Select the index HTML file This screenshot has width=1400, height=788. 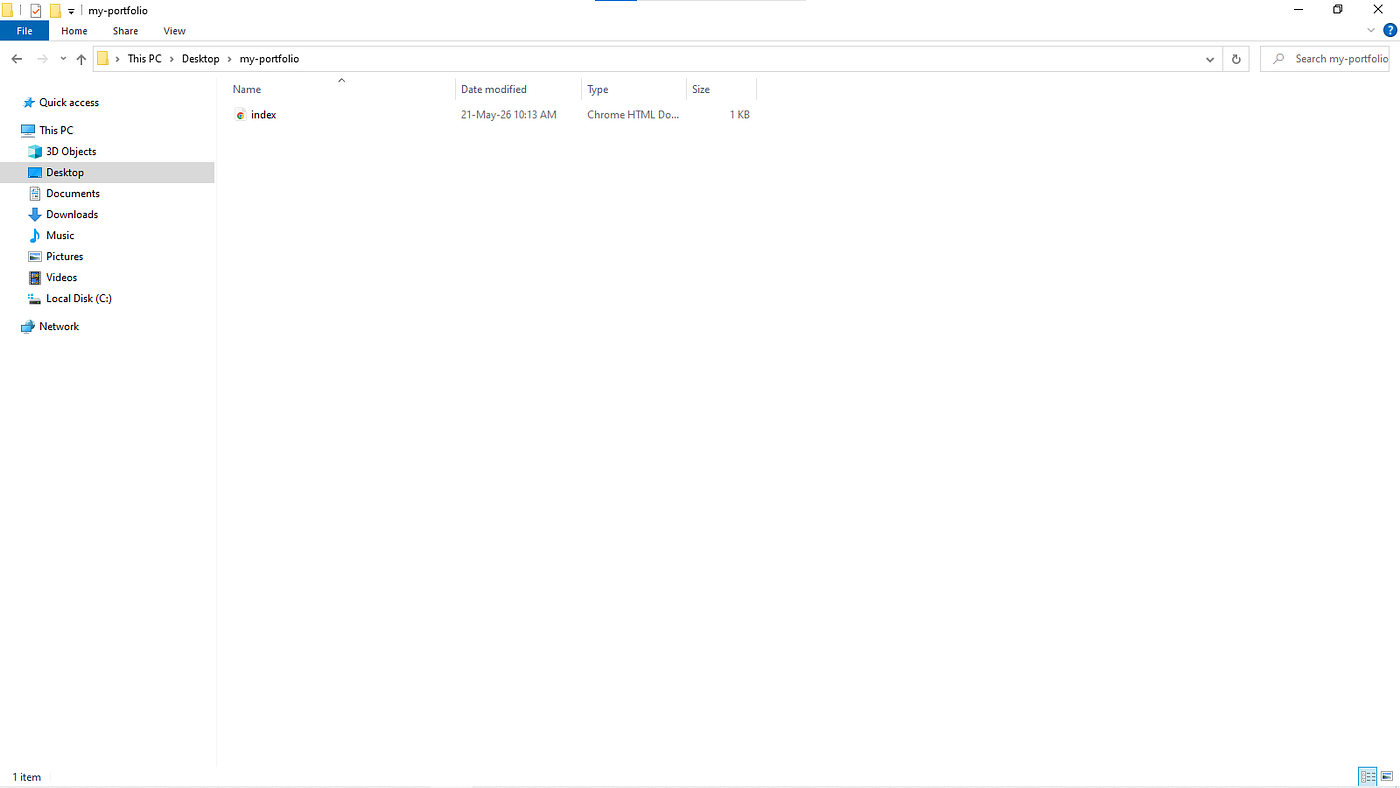coord(264,115)
